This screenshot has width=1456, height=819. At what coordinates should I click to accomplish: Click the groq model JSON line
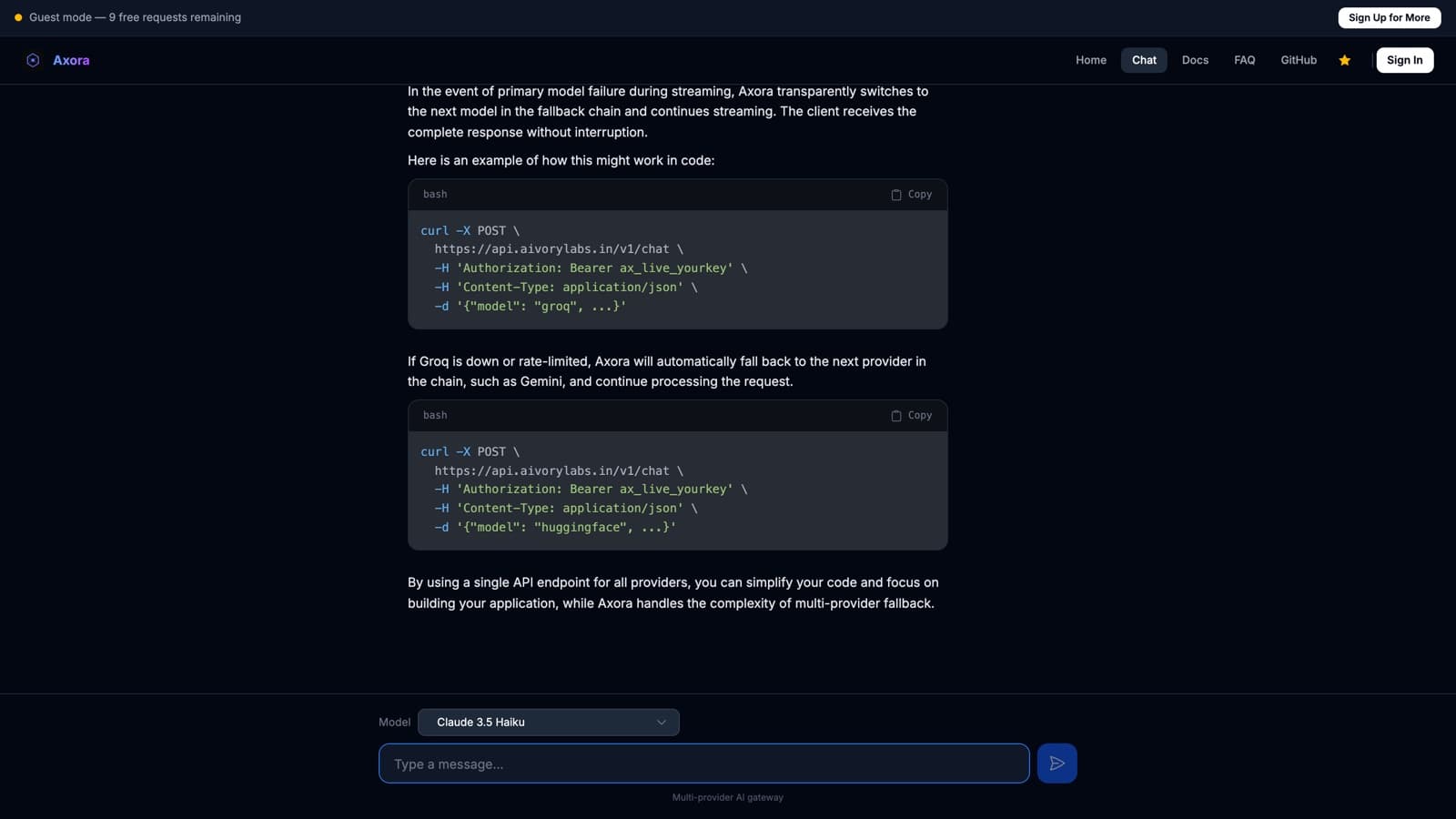click(530, 307)
